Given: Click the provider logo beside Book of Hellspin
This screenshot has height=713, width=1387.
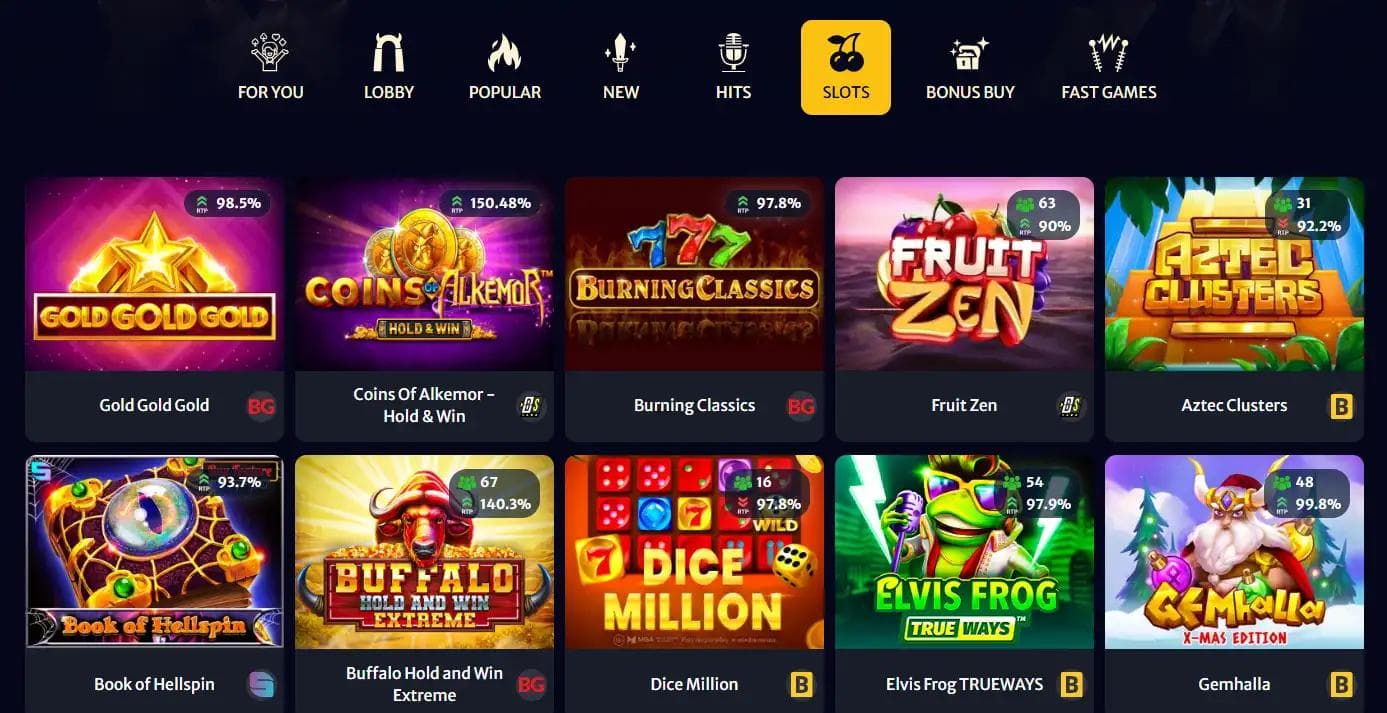Looking at the screenshot, I should (261, 685).
